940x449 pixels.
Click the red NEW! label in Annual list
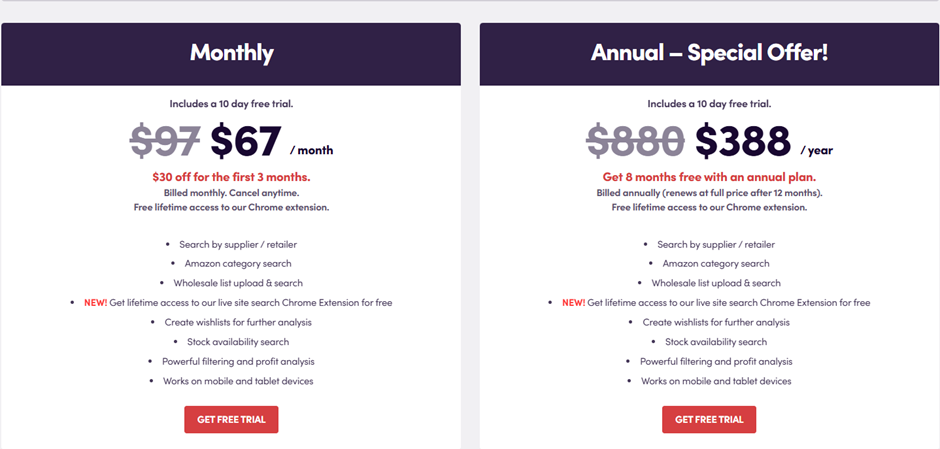574,303
